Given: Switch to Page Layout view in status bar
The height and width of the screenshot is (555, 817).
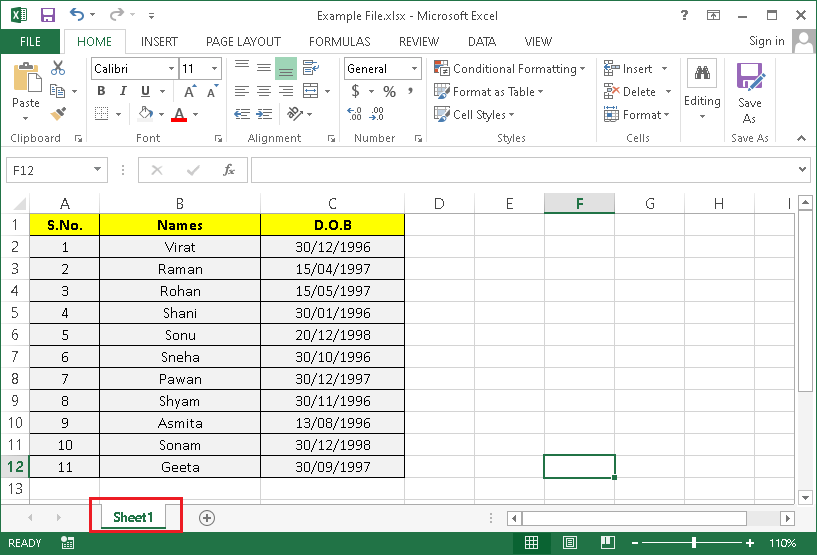Looking at the screenshot, I should [x=567, y=543].
